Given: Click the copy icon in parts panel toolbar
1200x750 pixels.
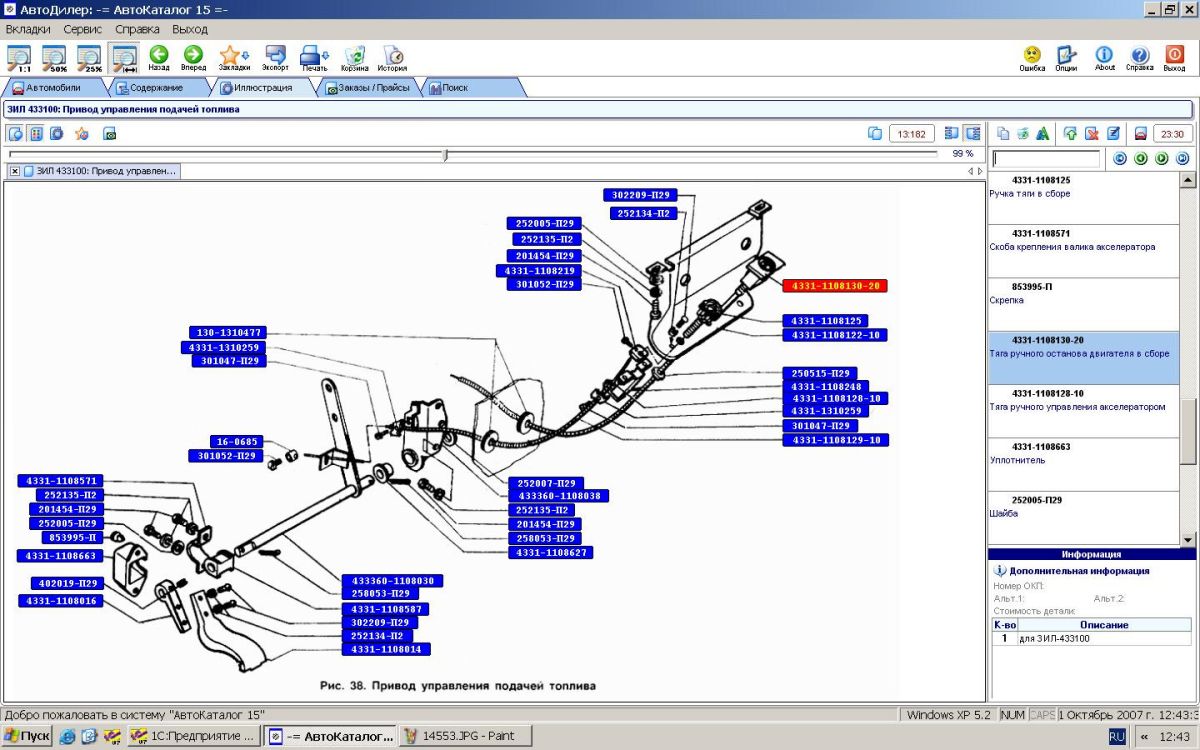Looking at the screenshot, I should point(1003,133).
